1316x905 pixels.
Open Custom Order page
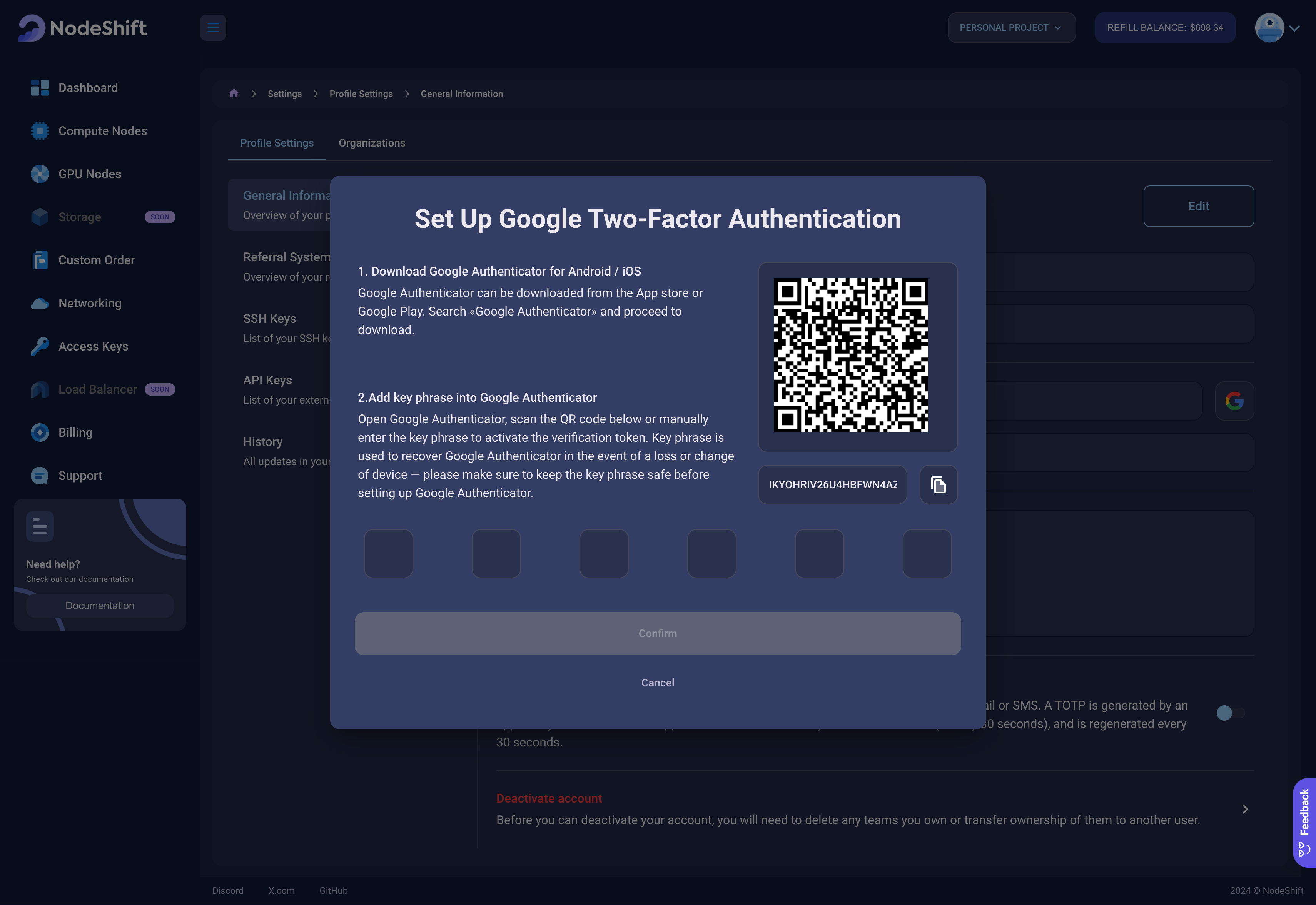[83, 260]
